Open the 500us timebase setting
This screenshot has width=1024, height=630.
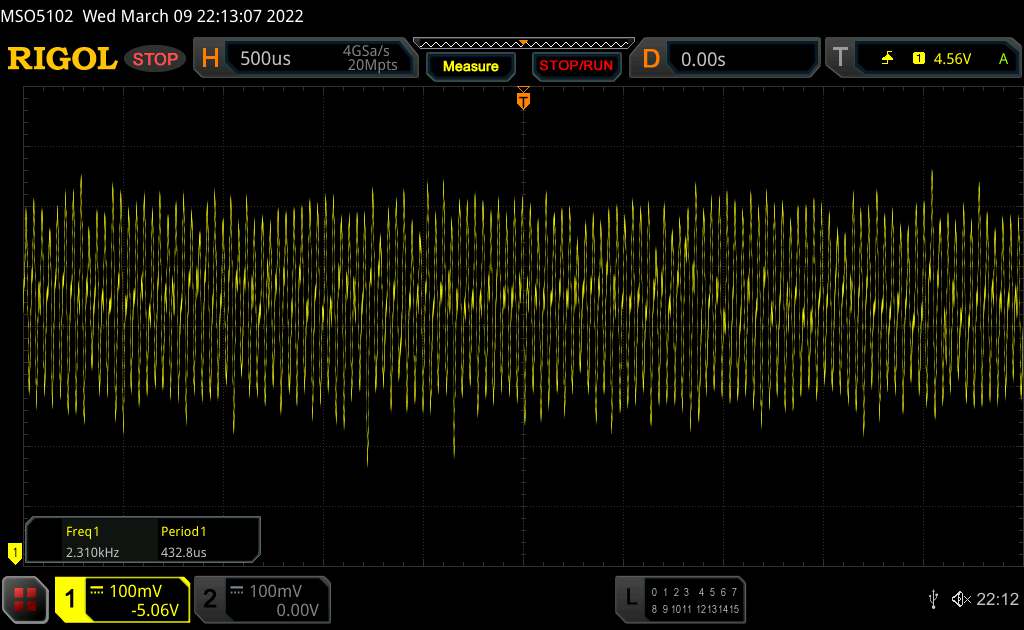coord(266,59)
